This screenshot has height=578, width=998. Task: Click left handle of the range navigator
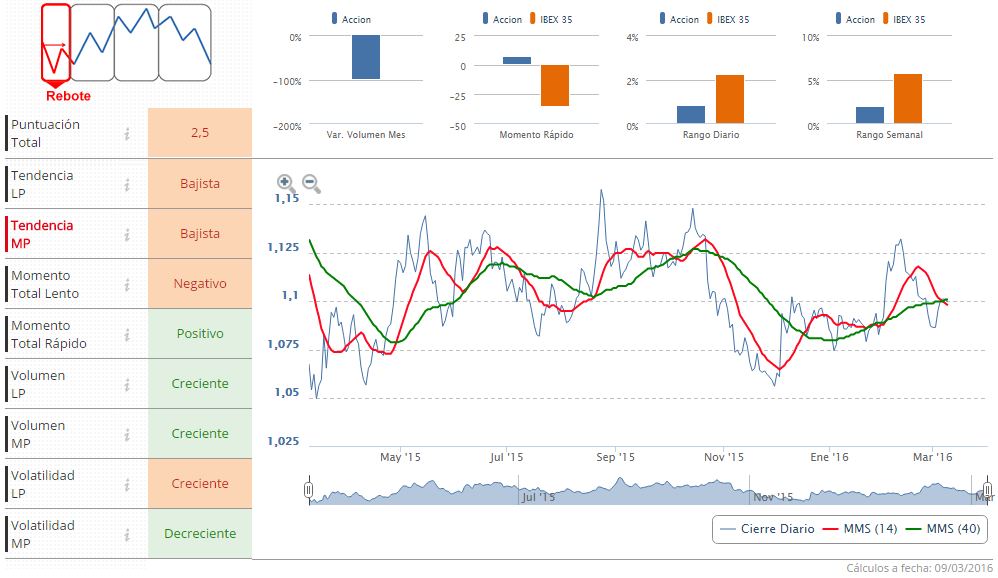point(309,490)
